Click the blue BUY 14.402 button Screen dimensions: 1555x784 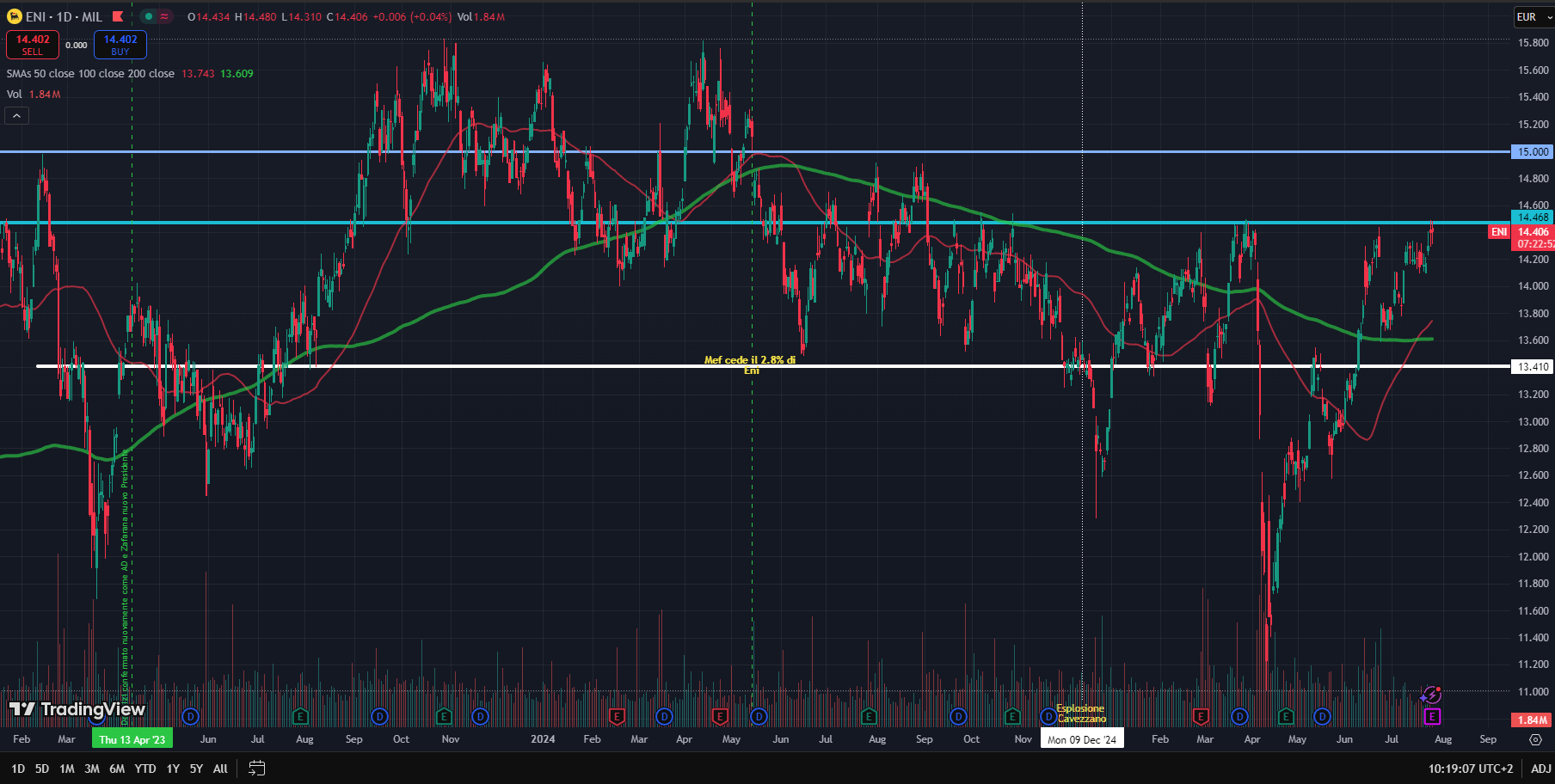[x=120, y=45]
